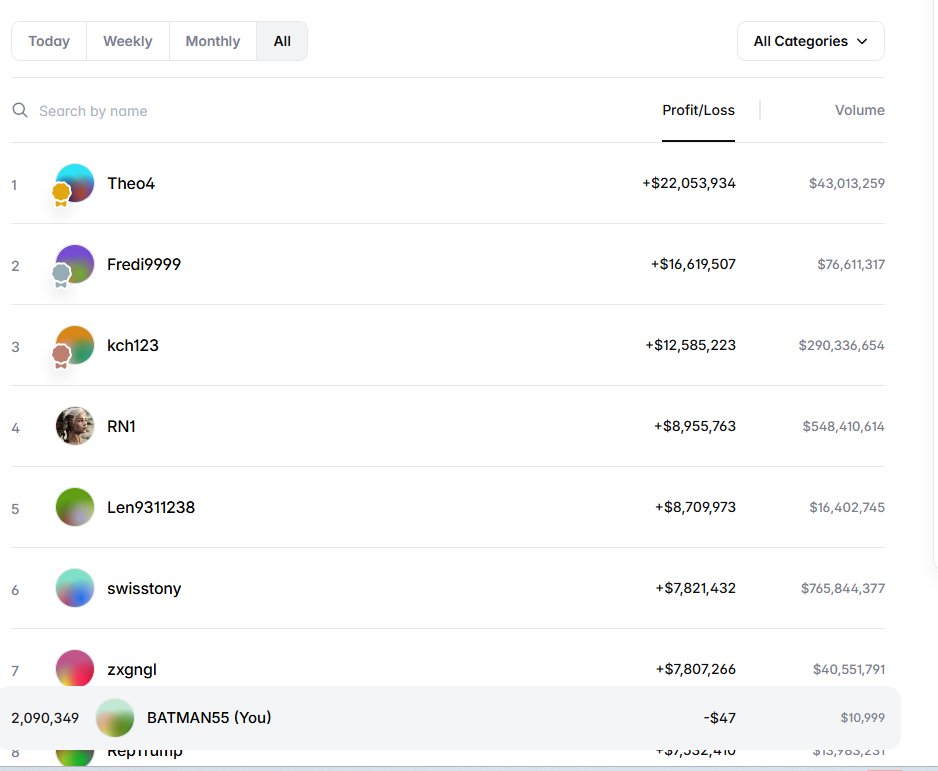Switch to the Weekly tab
Screen dimensions: 938x771
pyautogui.click(x=128, y=41)
